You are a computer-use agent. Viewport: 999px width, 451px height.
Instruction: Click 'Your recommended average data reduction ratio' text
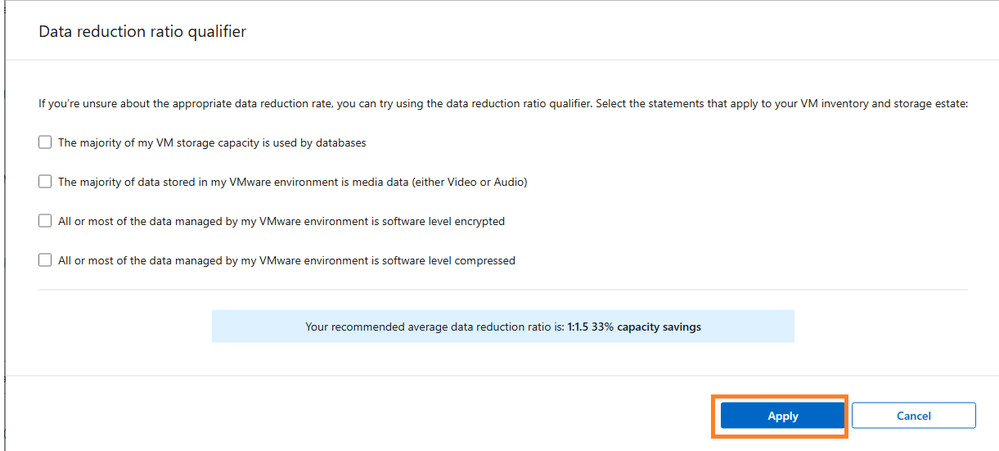434,326
